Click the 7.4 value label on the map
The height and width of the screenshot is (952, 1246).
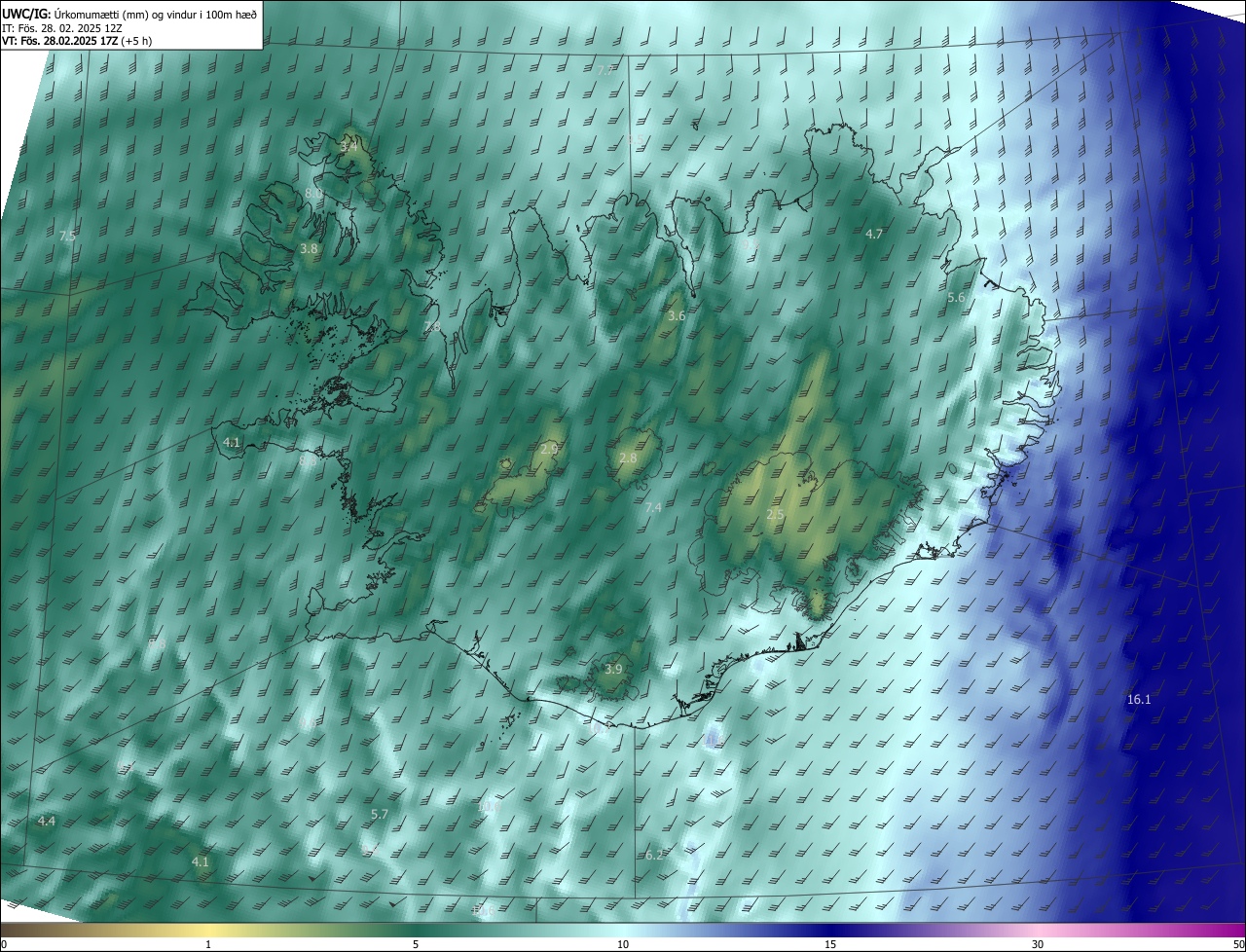[653, 508]
